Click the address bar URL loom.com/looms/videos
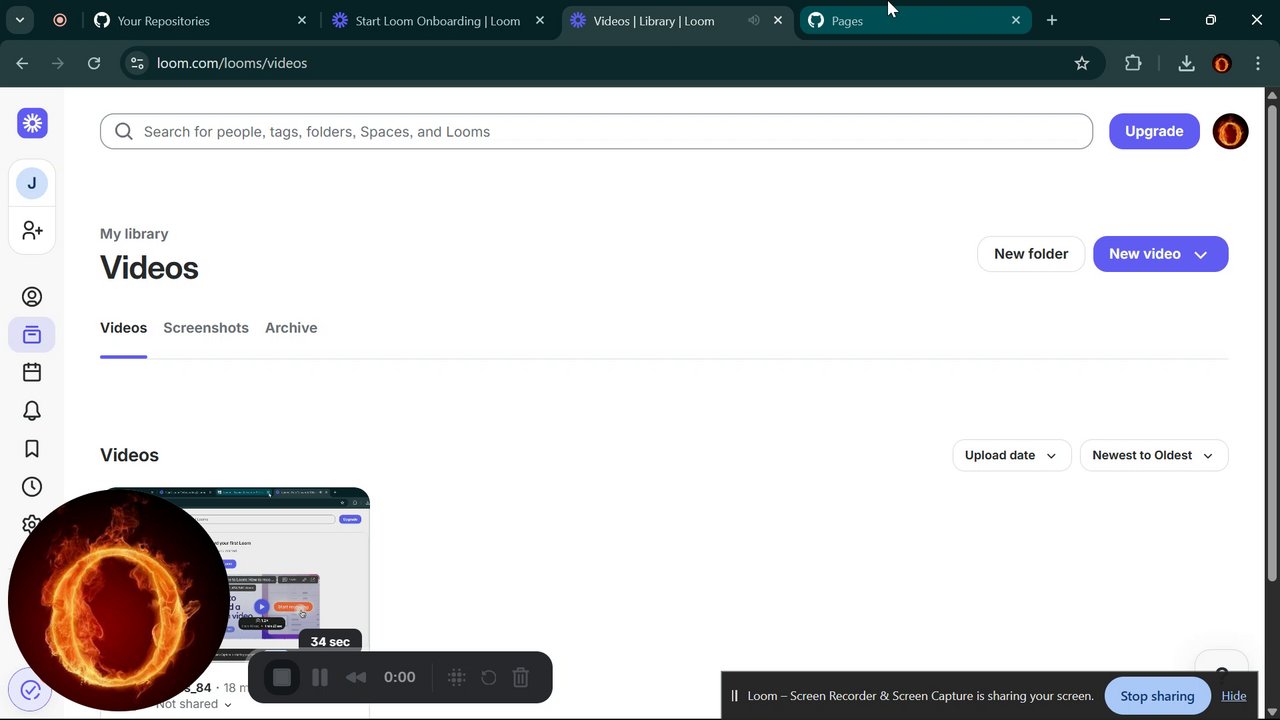1280x720 pixels. coord(232,63)
